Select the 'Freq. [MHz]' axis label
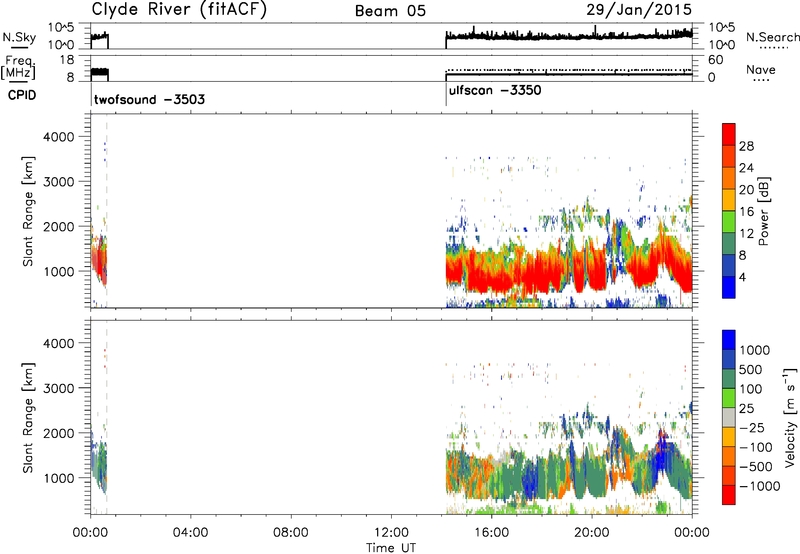Viewport: 800px width, 554px height. coord(20,67)
